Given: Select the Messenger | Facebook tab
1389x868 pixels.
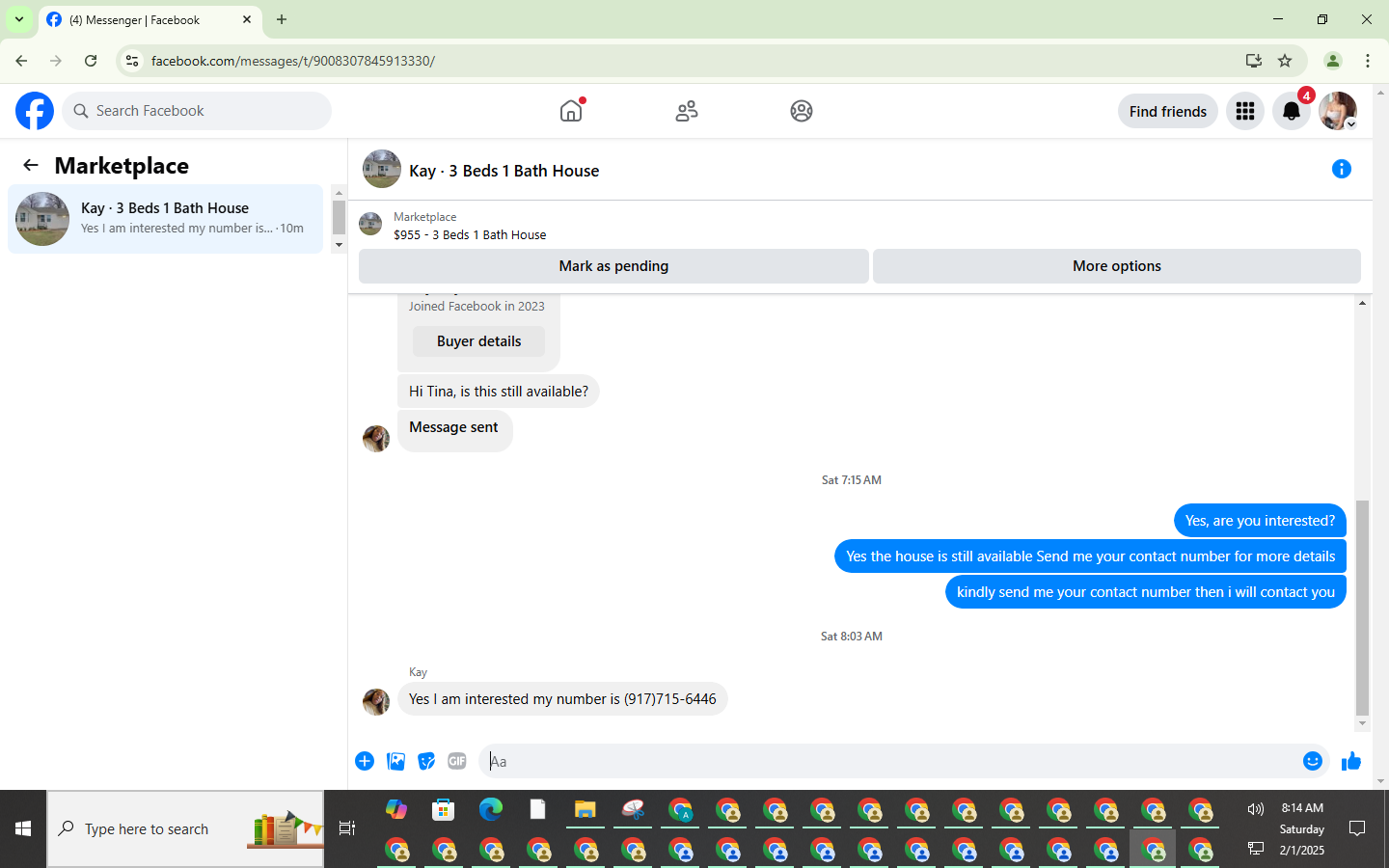Looking at the screenshot, I should [x=150, y=19].
